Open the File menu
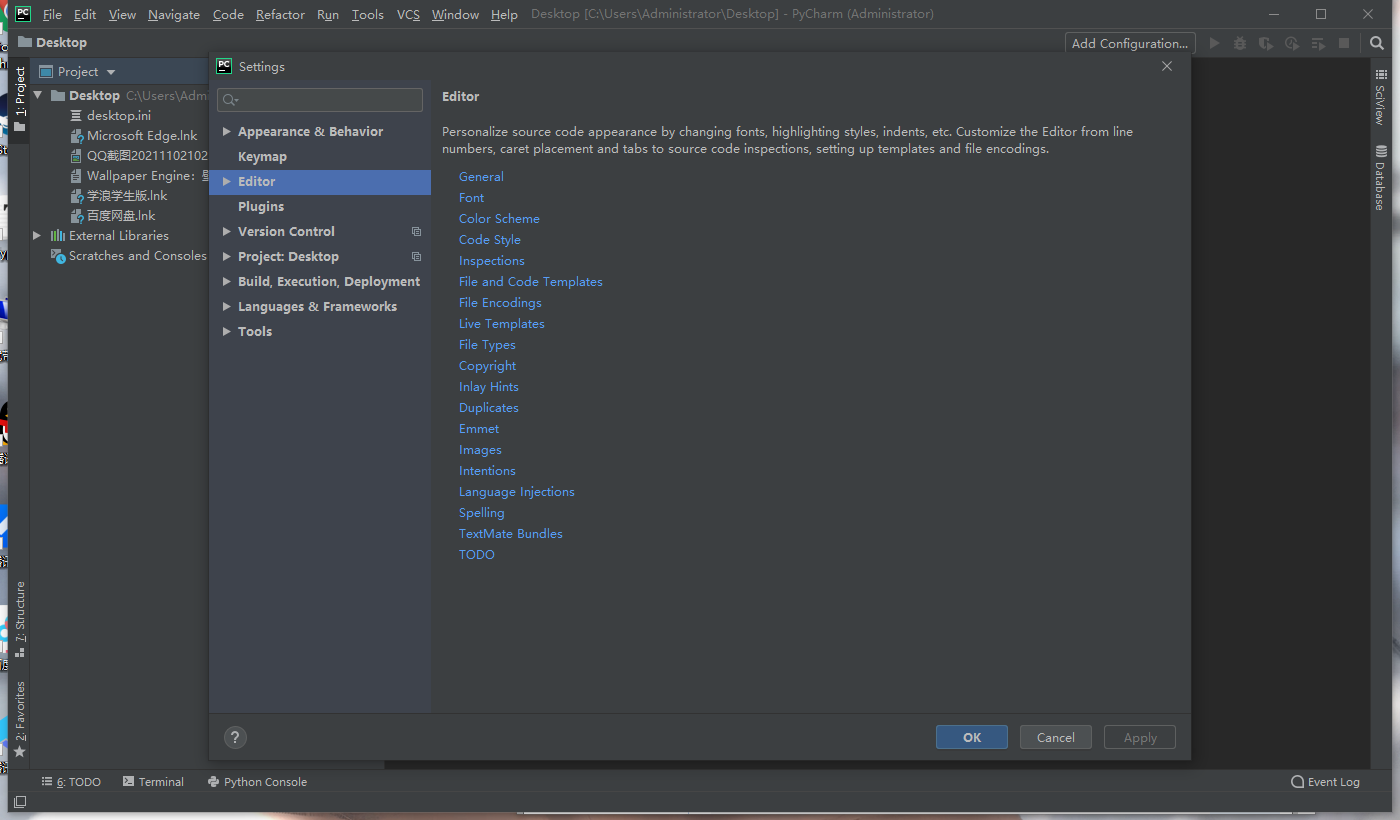The image size is (1400, 820). point(52,14)
